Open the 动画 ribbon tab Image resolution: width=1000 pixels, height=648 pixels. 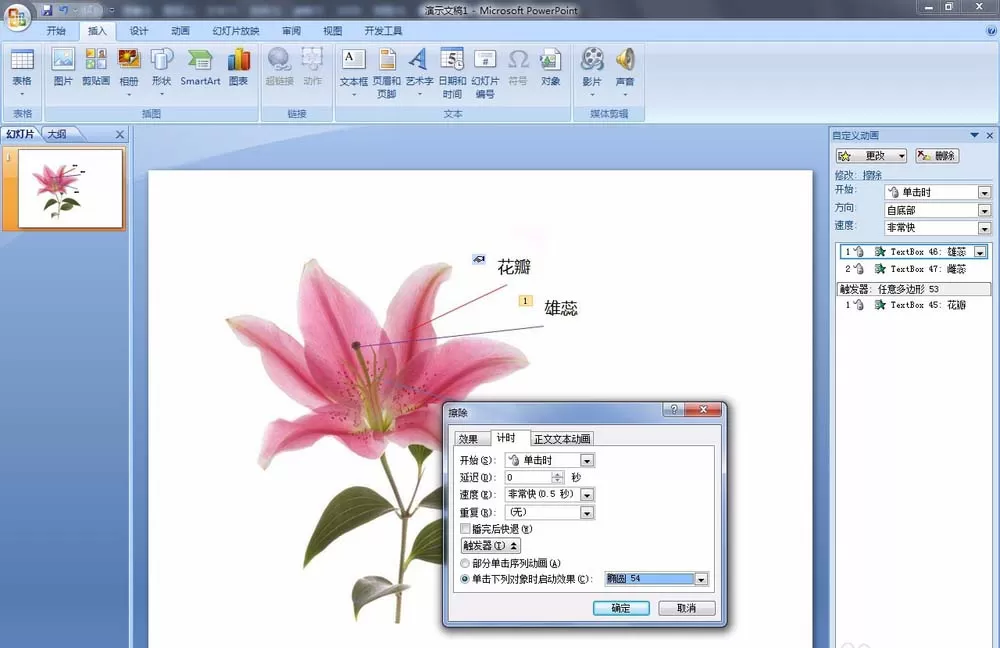180,31
